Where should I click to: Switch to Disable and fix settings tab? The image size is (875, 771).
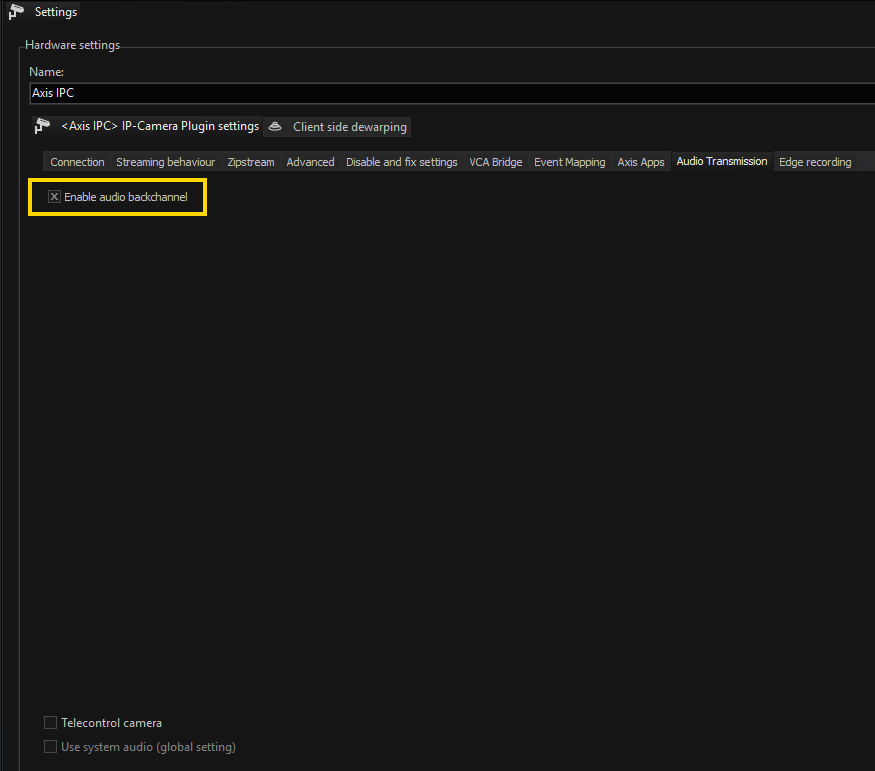[x=402, y=162]
